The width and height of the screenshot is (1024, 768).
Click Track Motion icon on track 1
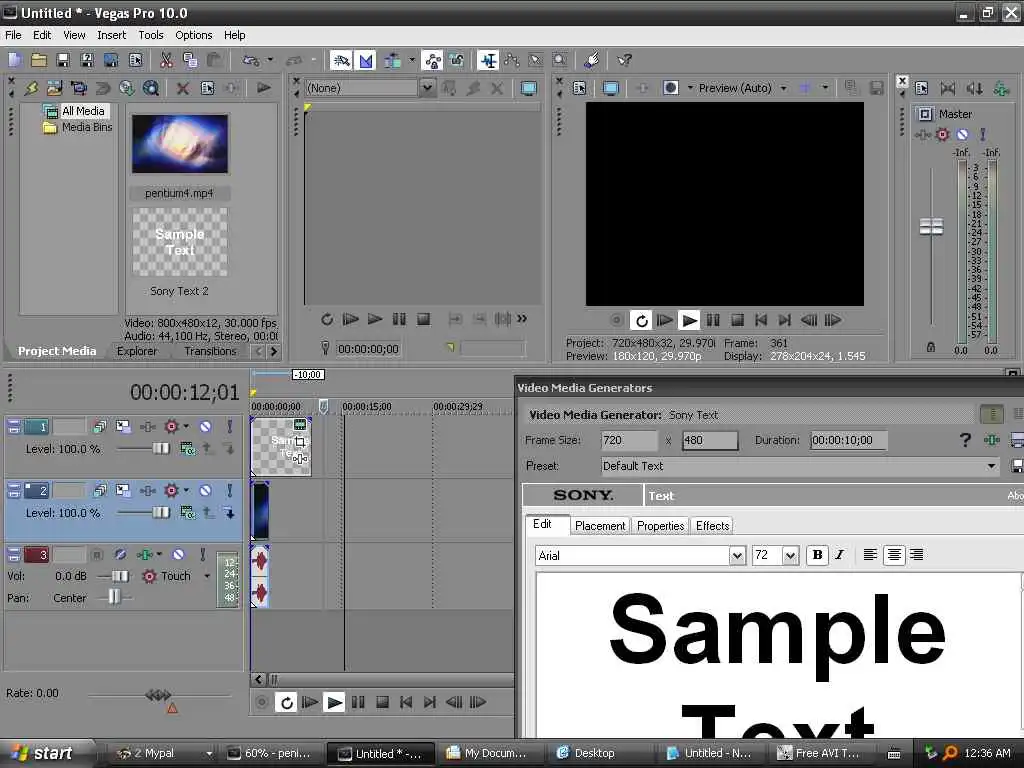[x=123, y=426]
